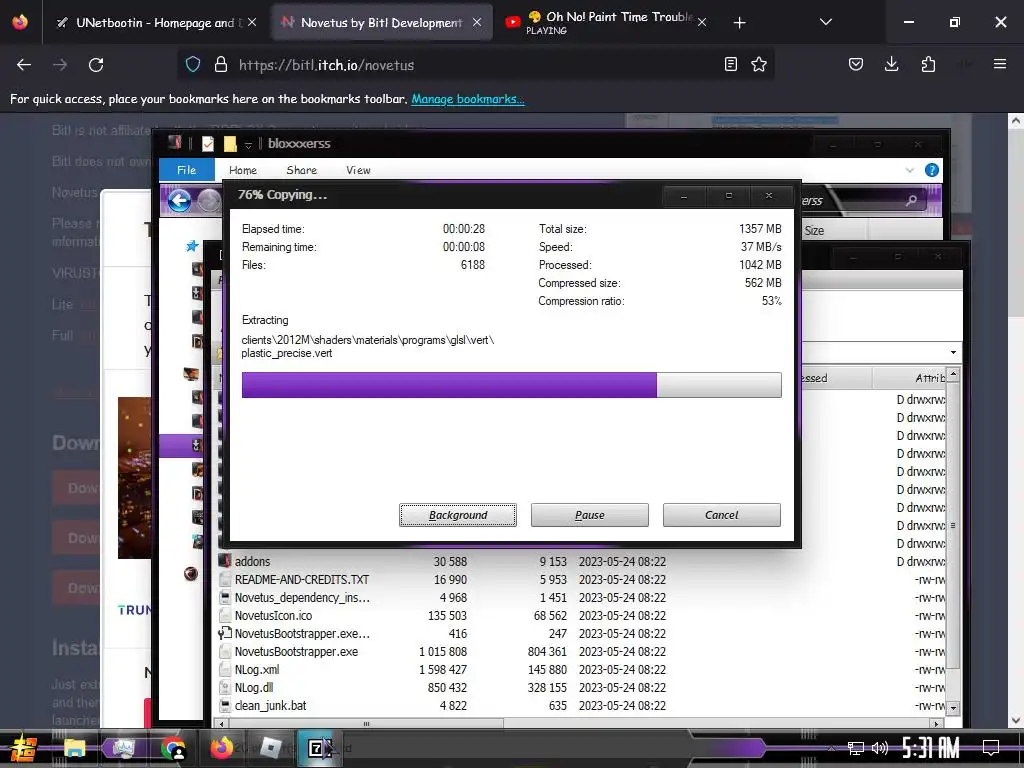Open the Firefox hamburger menu
1024x768 pixels.
tap(999, 64)
